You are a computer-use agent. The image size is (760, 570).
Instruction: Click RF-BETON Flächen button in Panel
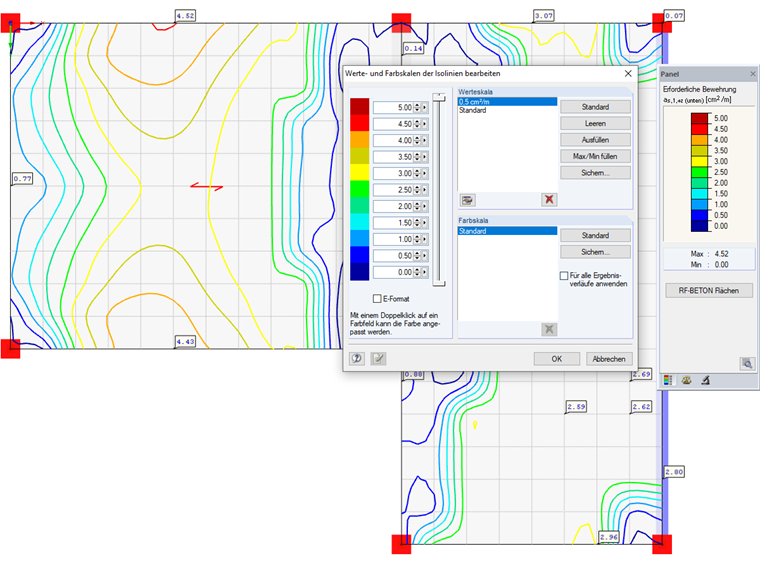(709, 290)
